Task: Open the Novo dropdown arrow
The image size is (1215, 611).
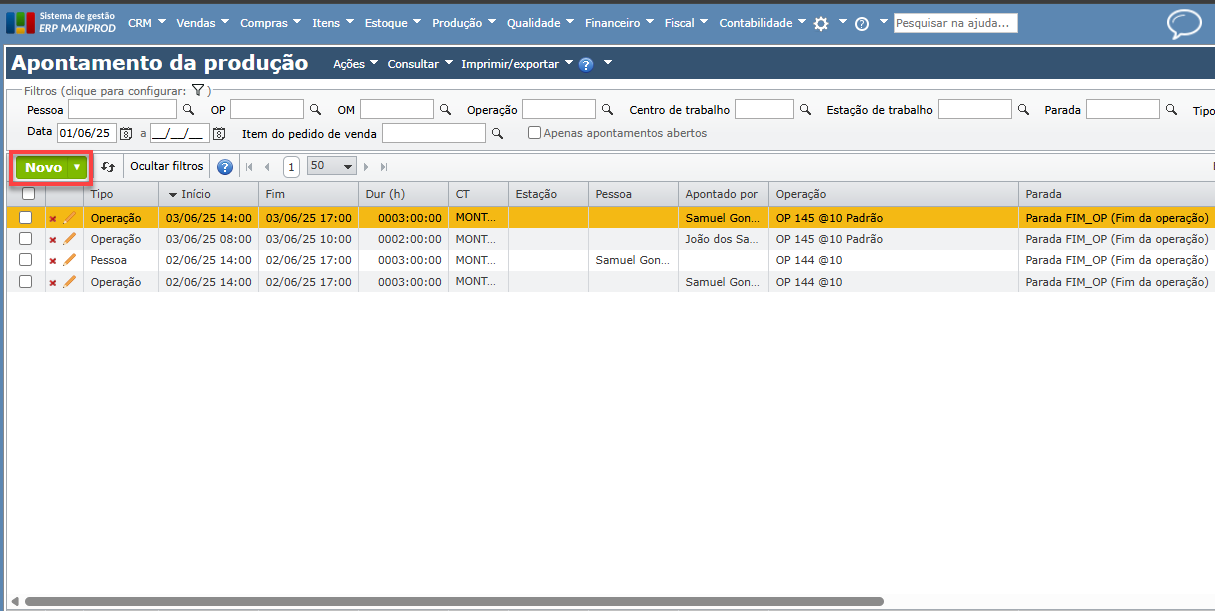Action: pos(77,167)
